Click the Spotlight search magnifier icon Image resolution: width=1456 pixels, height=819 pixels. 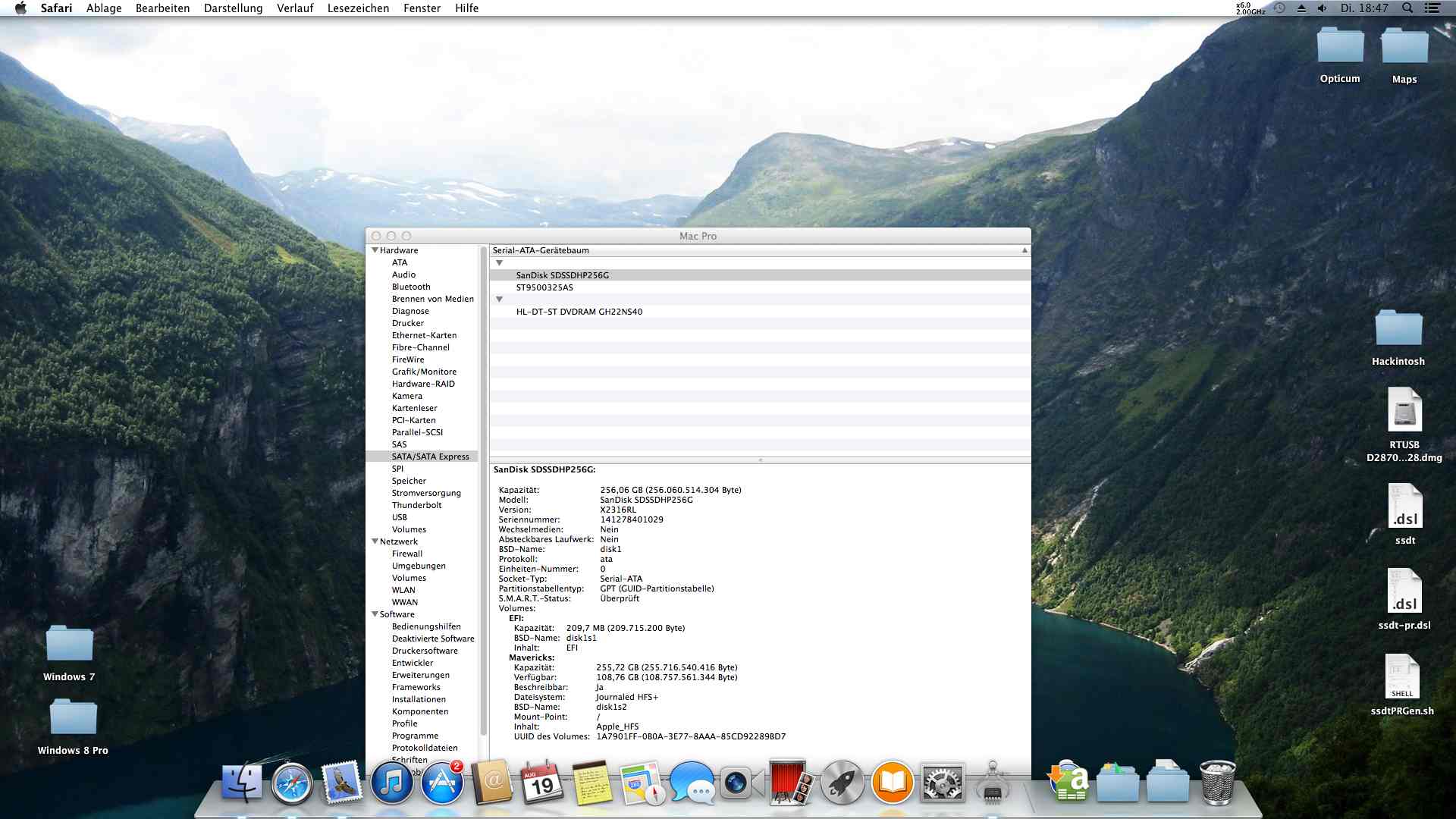[x=1407, y=8]
